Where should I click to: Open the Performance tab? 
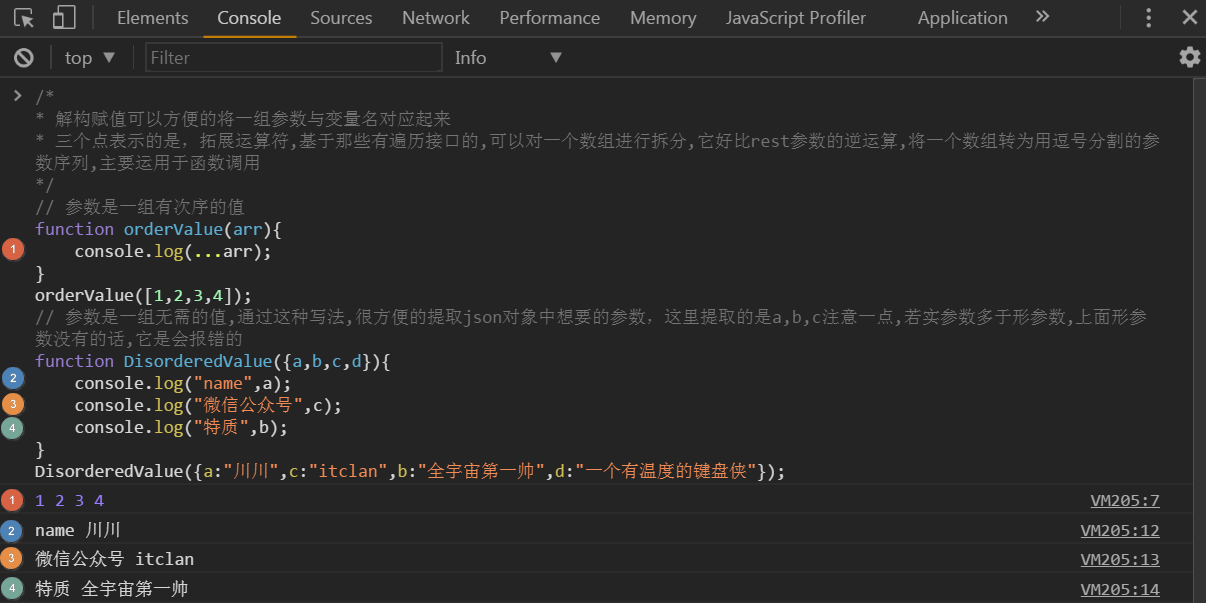tap(550, 18)
